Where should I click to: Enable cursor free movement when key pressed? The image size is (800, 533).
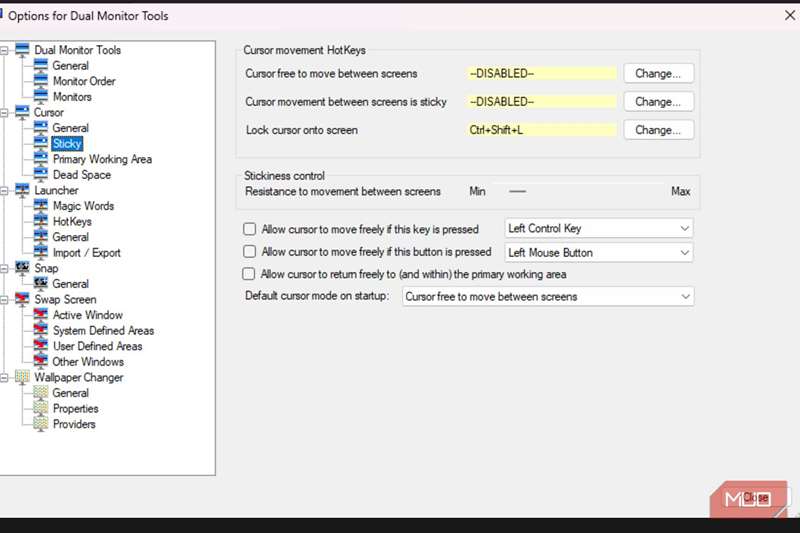click(x=250, y=229)
